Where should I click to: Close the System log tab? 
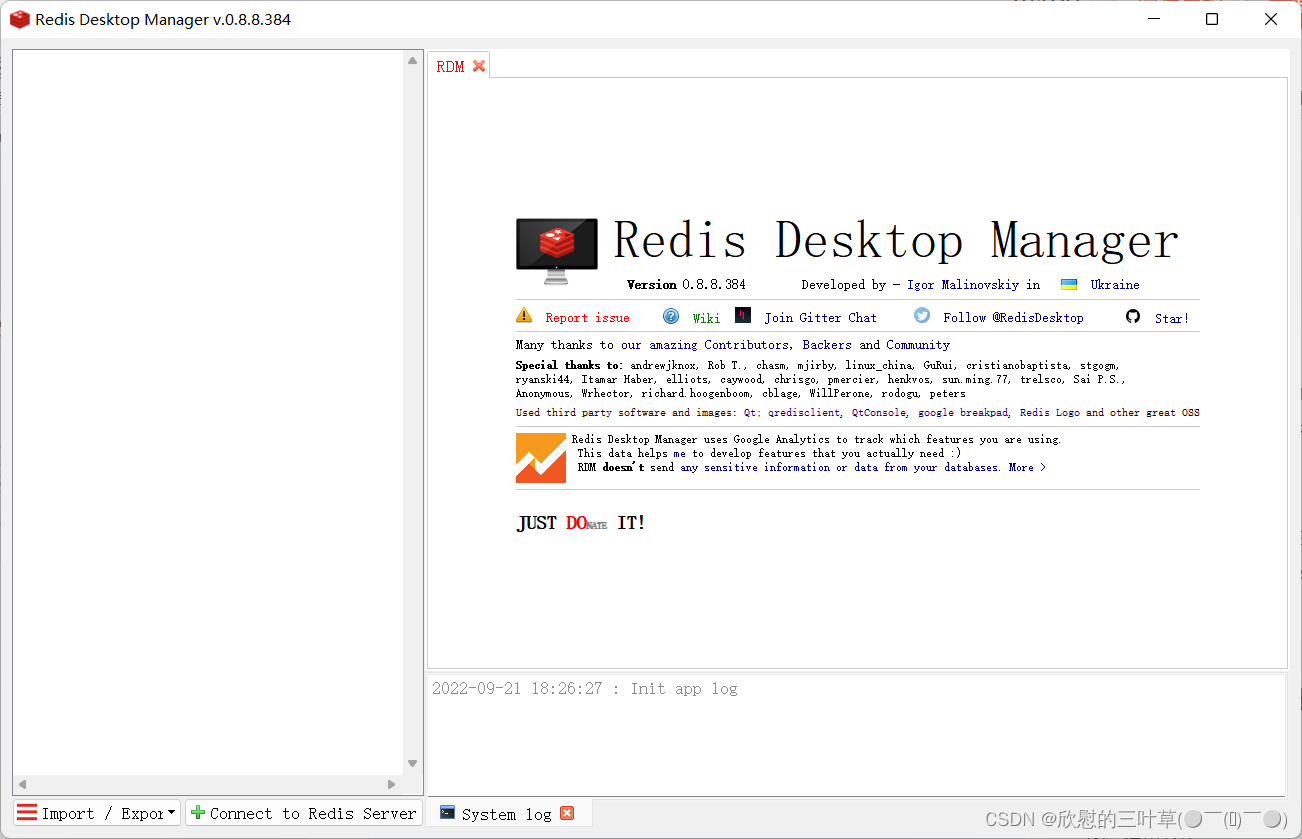click(x=567, y=813)
